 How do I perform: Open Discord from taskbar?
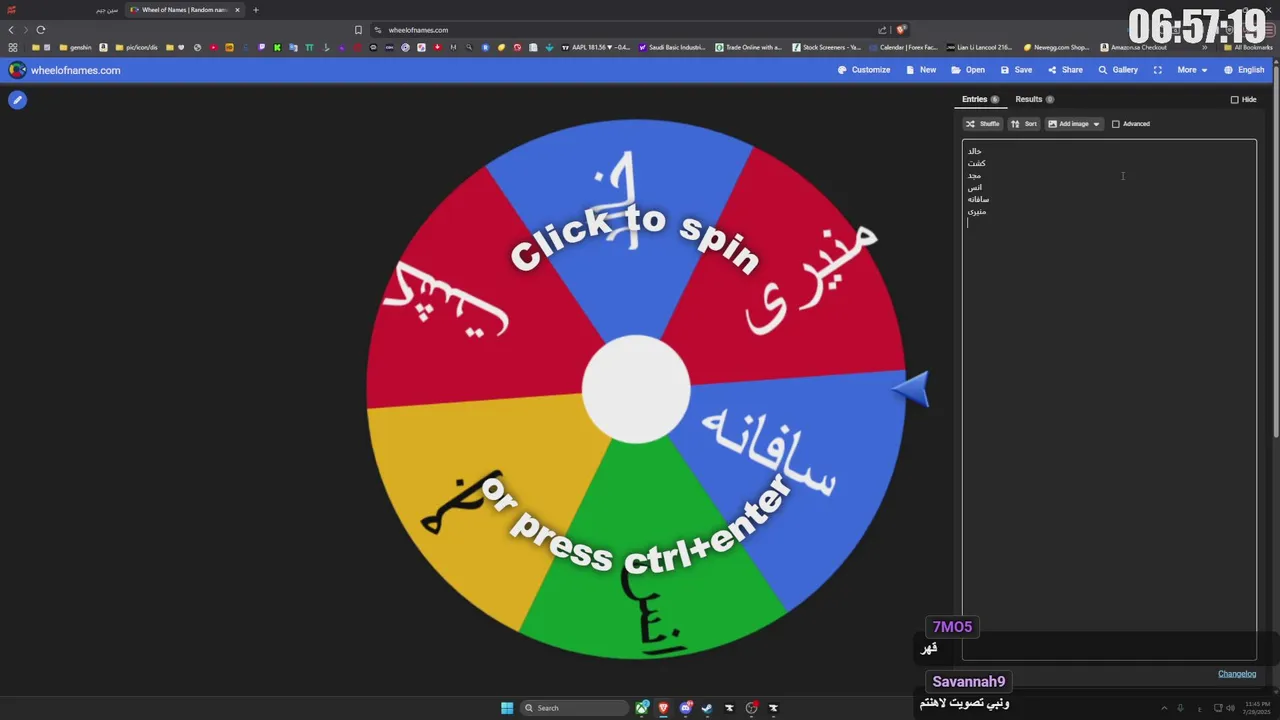685,708
